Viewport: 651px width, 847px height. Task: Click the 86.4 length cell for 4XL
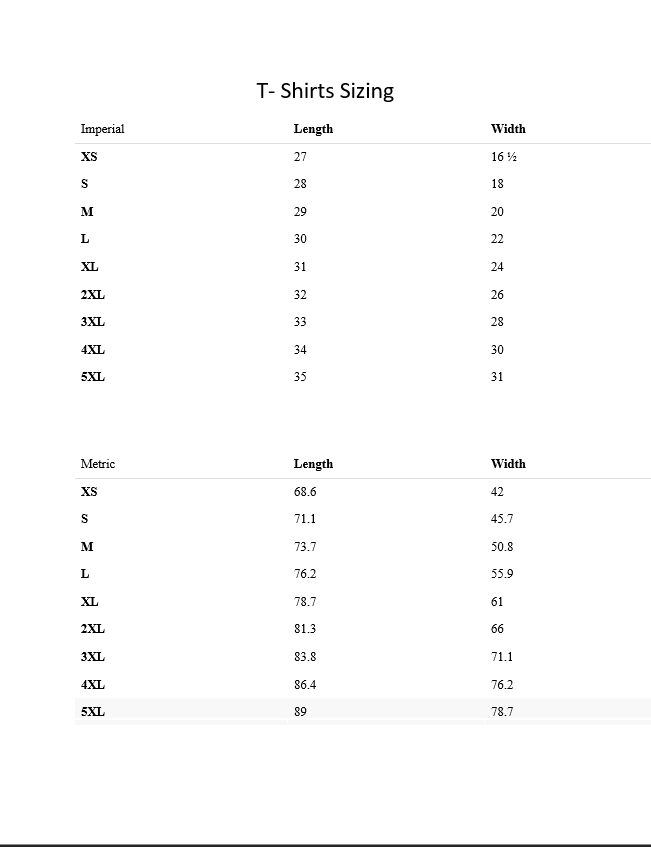coord(305,685)
